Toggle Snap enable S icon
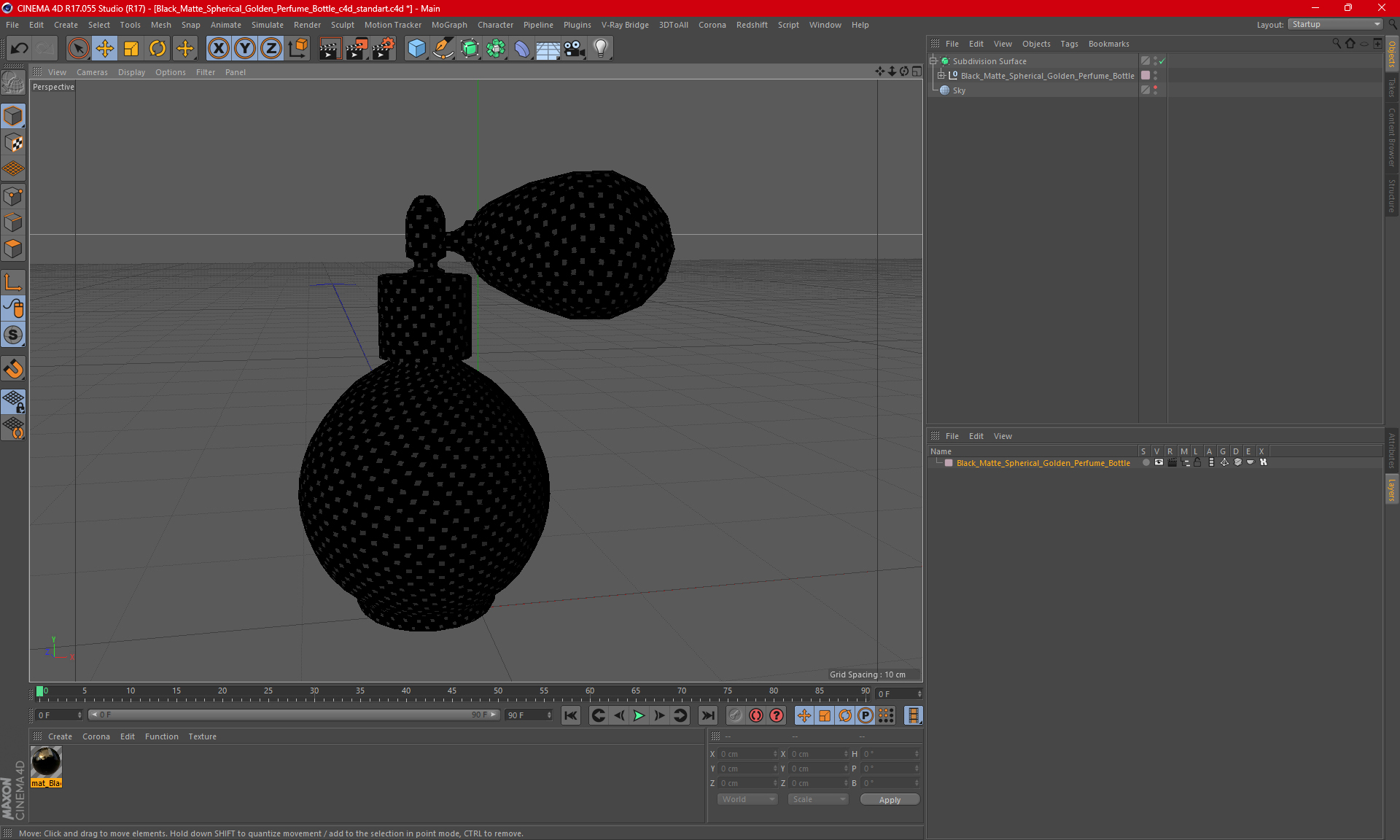 pyautogui.click(x=13, y=335)
